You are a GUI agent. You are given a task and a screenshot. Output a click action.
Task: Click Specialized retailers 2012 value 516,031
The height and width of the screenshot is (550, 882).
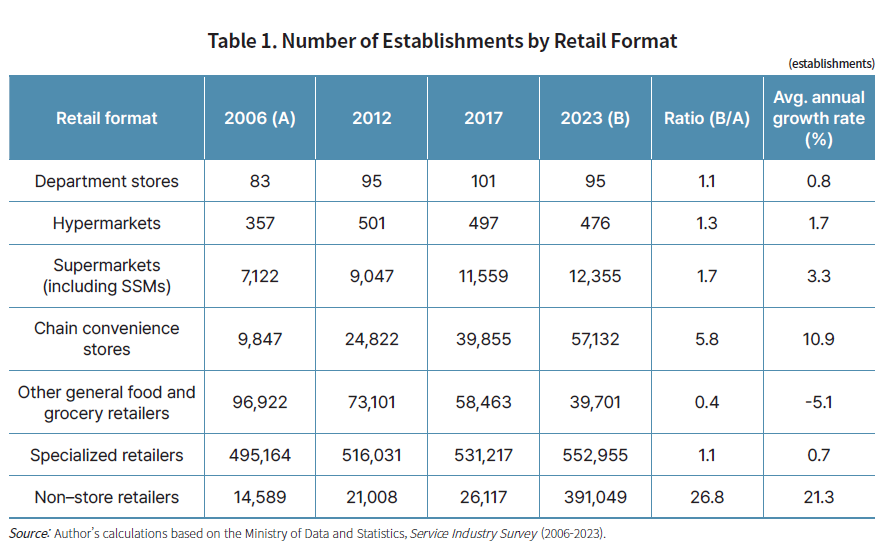coord(371,455)
